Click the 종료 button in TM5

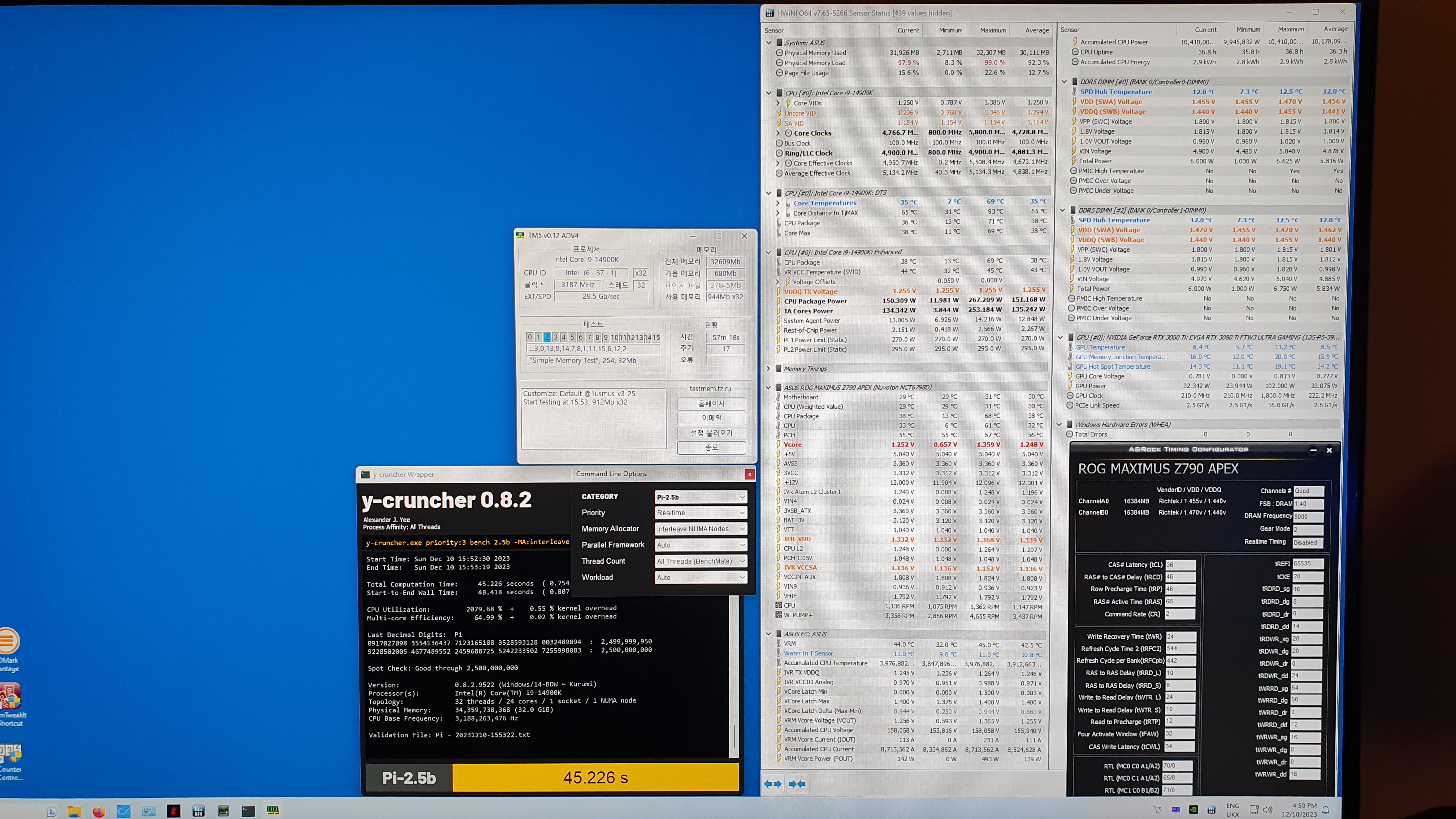pyautogui.click(x=711, y=448)
